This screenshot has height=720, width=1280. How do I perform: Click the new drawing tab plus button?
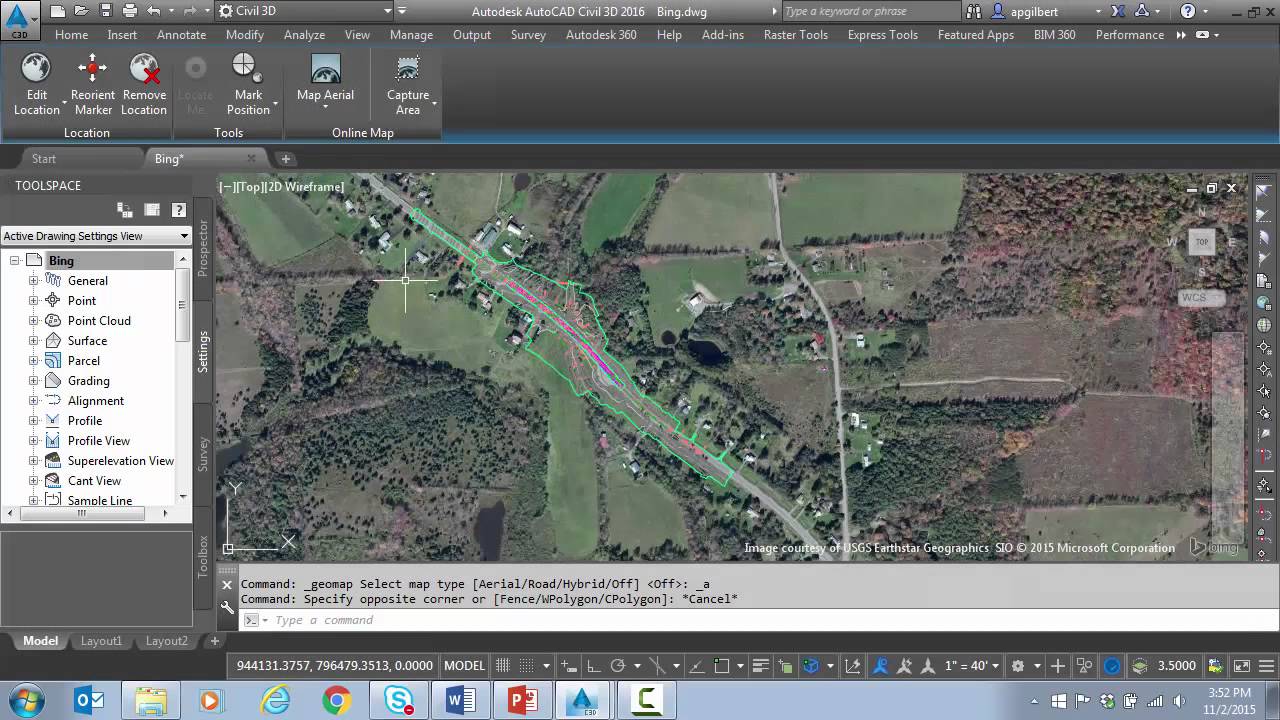click(x=285, y=158)
